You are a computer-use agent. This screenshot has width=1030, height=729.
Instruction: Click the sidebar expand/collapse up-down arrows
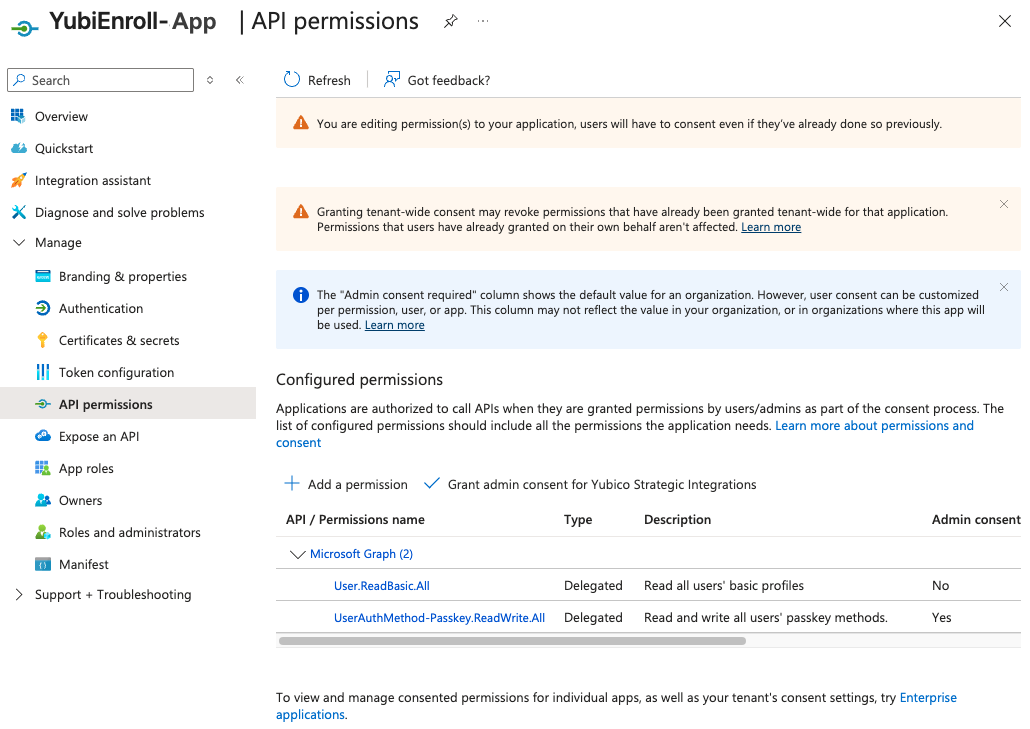coord(210,80)
